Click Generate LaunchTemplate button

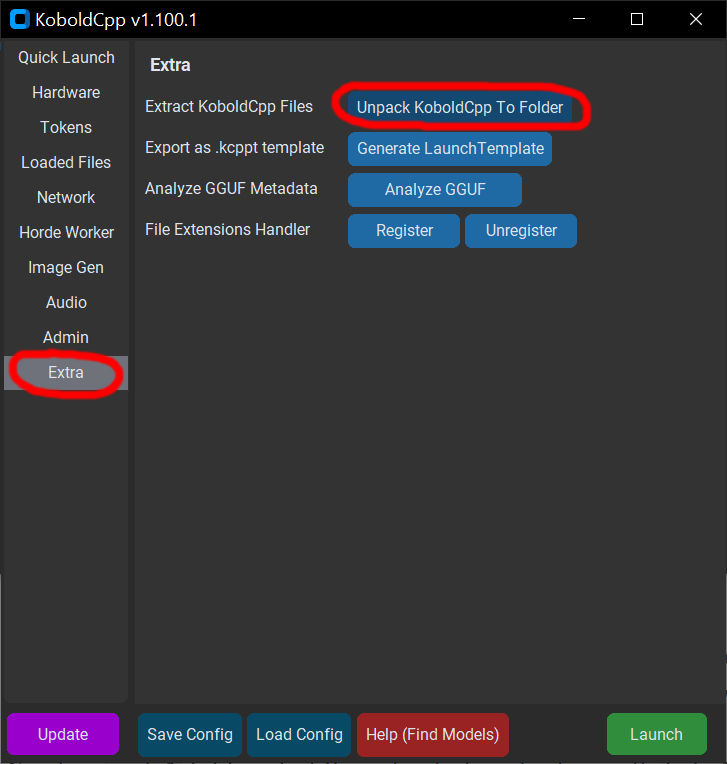(450, 149)
